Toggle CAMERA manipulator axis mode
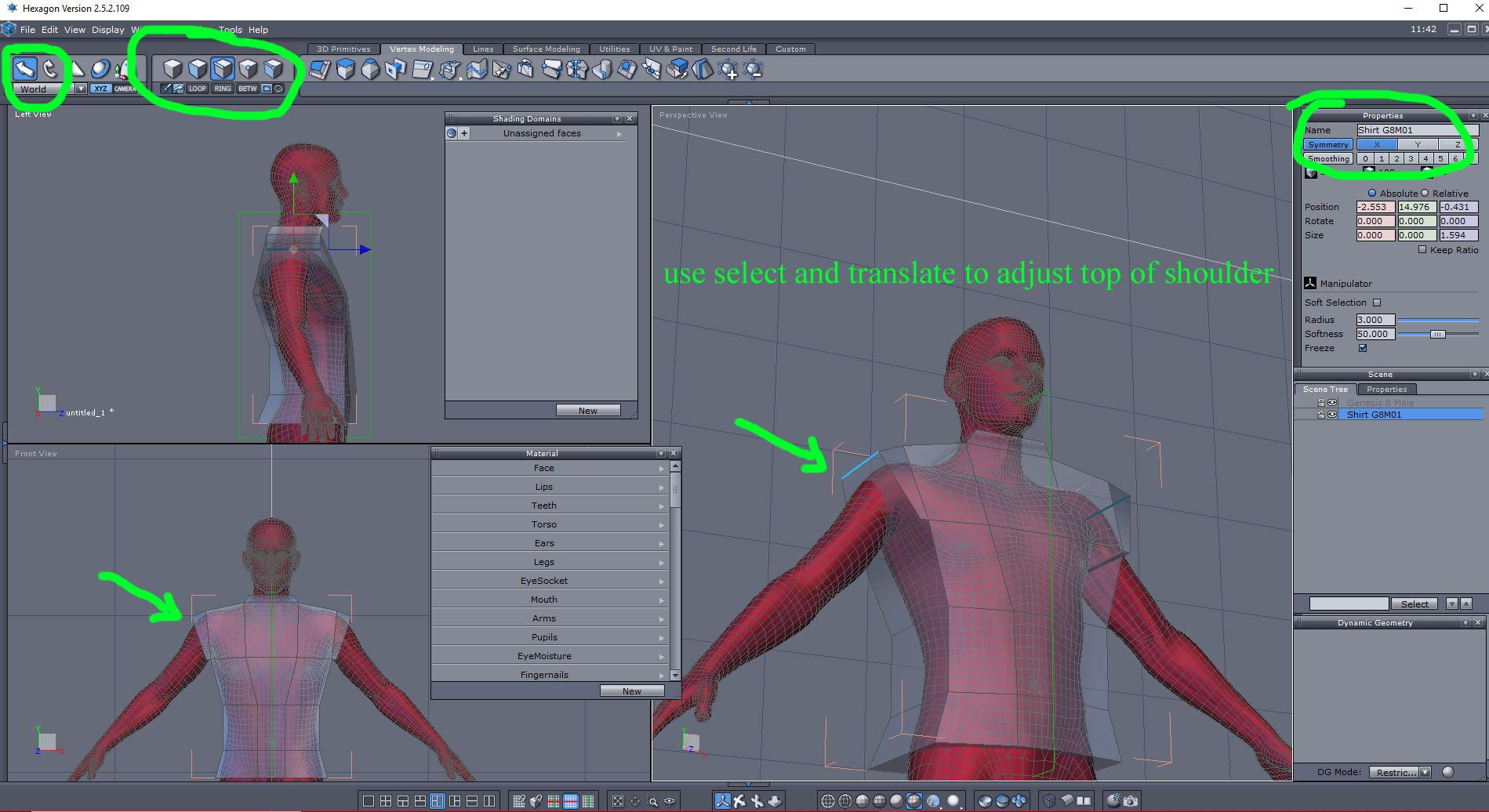Image resolution: width=1489 pixels, height=812 pixels. (x=125, y=89)
